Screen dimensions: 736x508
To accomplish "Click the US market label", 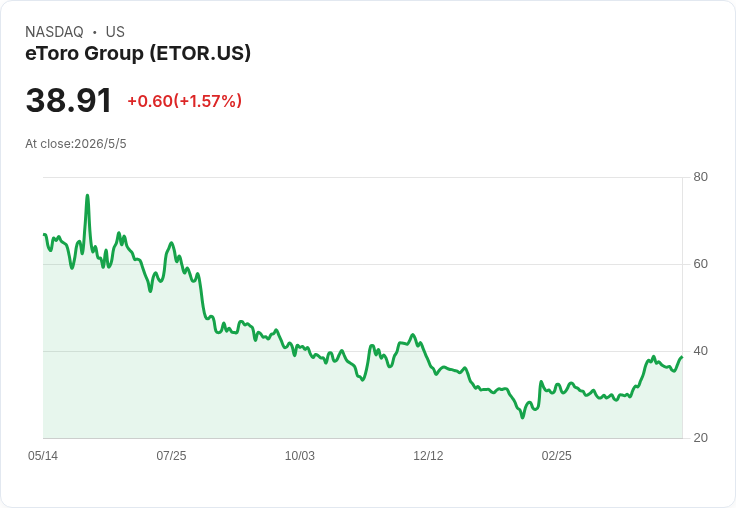I will tap(115, 32).
